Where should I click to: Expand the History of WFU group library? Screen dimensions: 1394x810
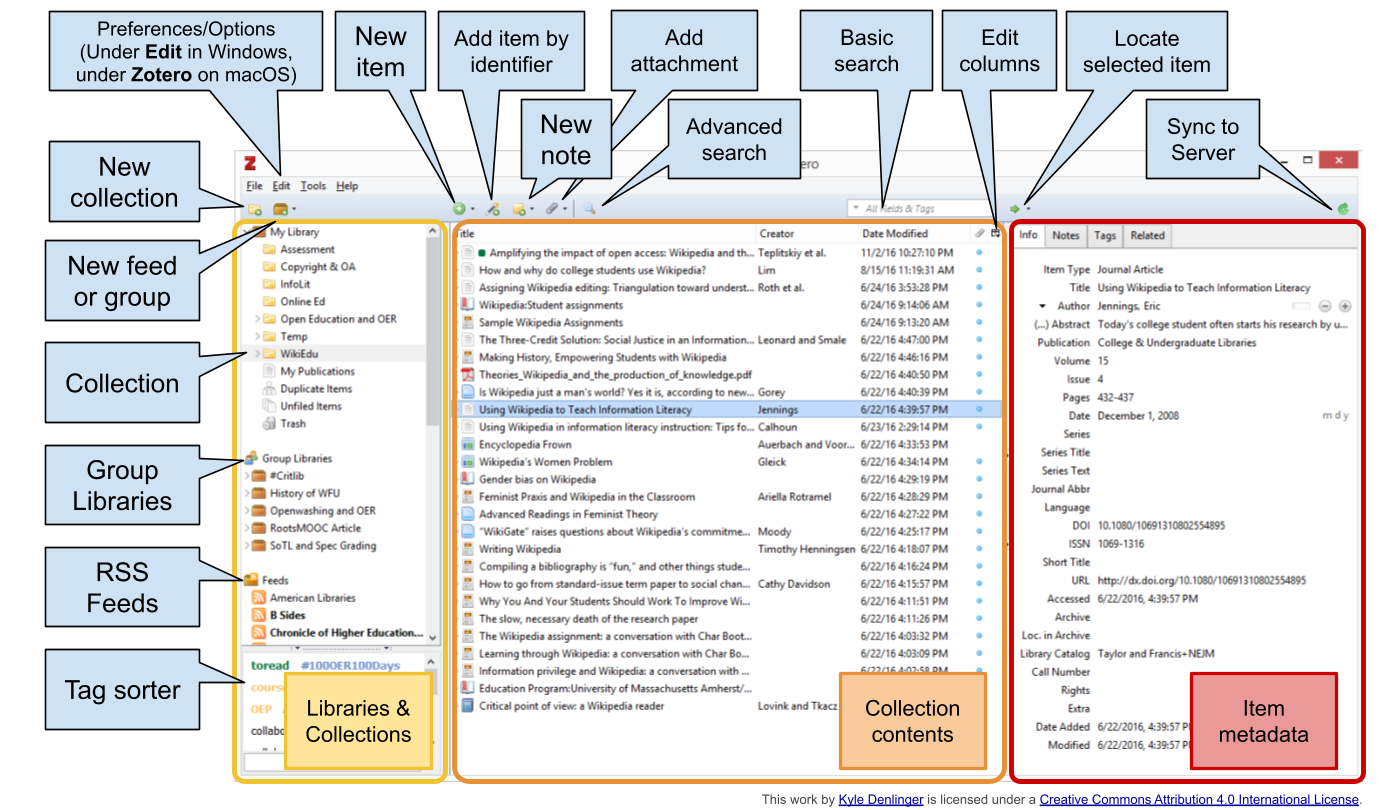tap(247, 493)
